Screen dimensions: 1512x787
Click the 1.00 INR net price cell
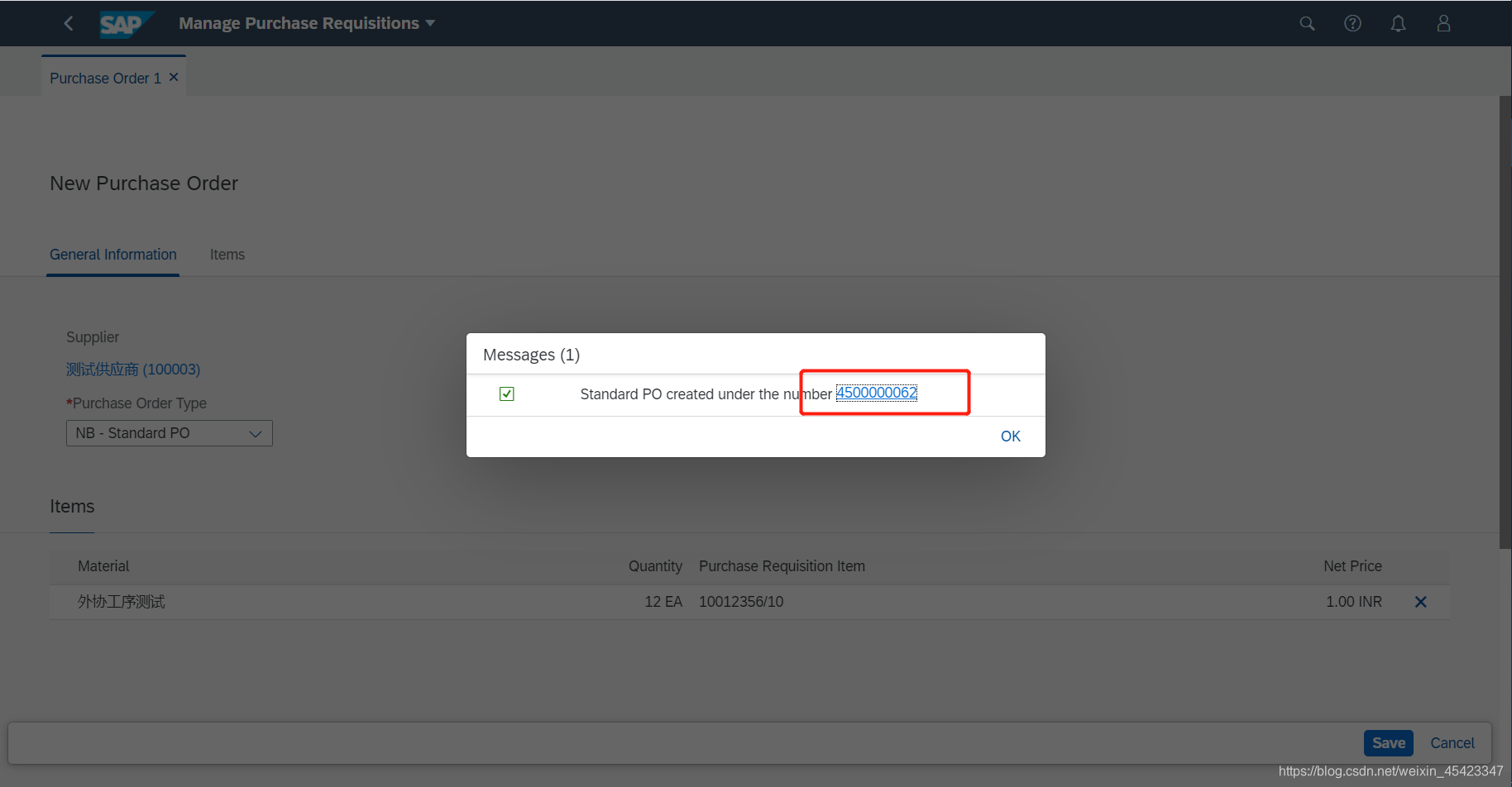[1354, 602]
